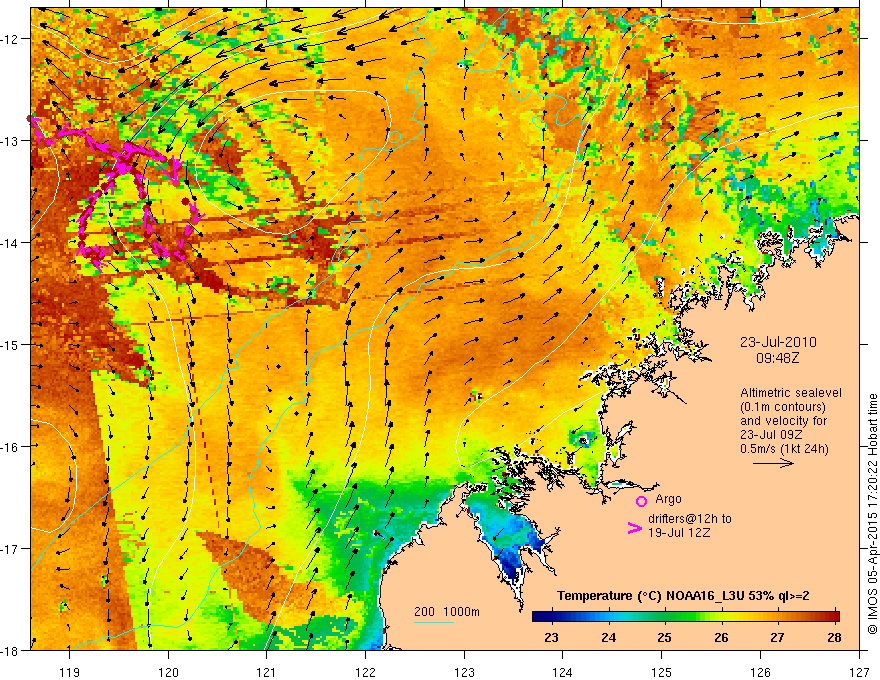
Task: Click longitude axis label 125
Action: [662, 672]
